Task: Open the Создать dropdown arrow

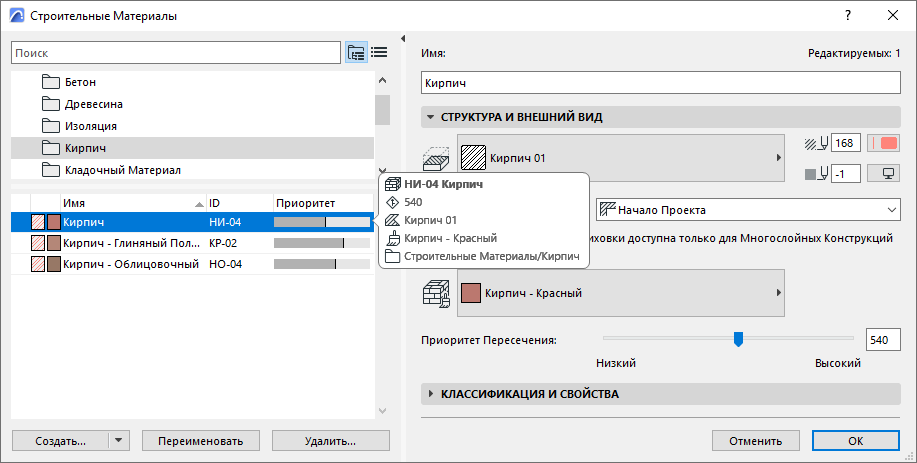Action: click(119, 440)
